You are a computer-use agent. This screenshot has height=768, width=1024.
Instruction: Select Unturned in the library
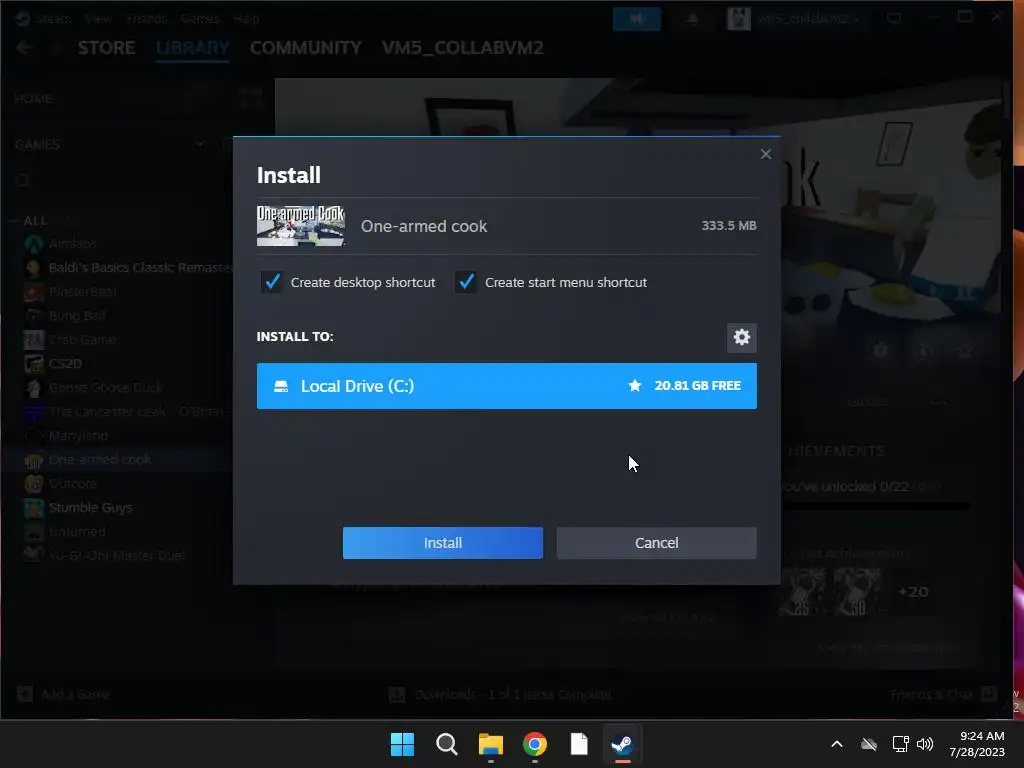coord(77,532)
